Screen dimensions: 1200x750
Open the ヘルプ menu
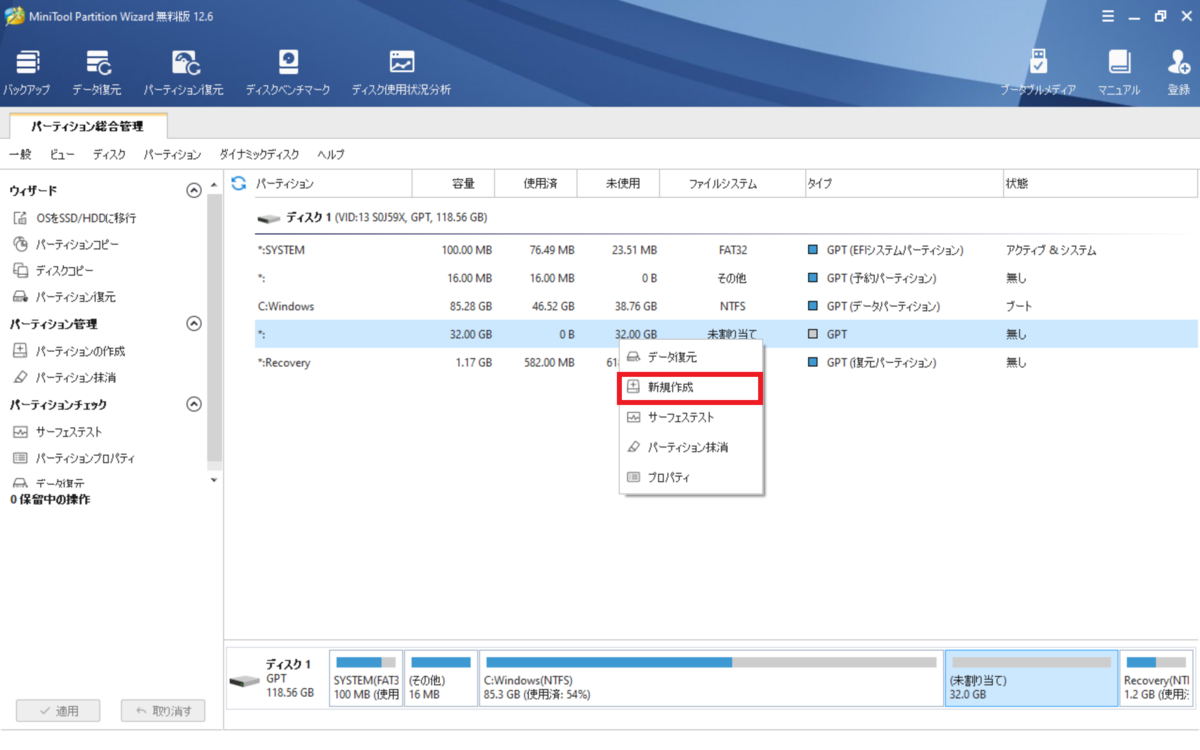pos(331,154)
